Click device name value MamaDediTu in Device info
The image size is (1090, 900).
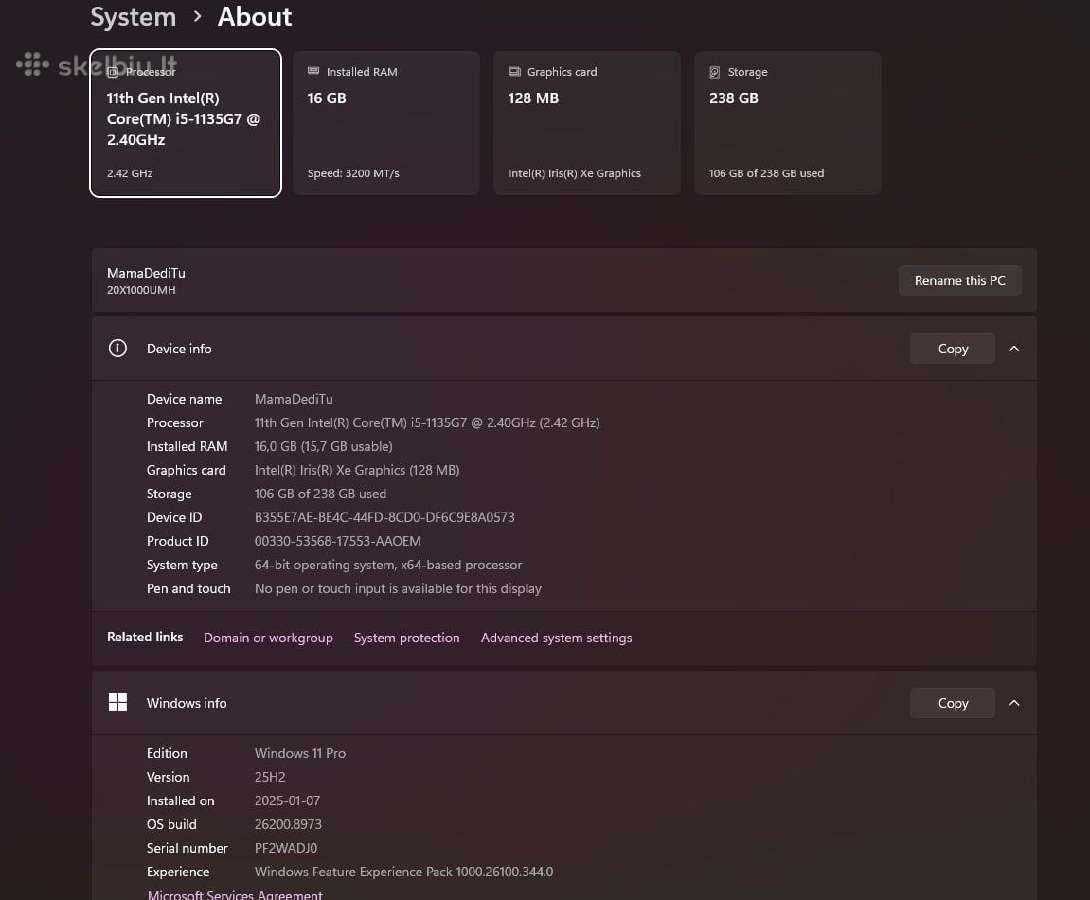coord(293,399)
